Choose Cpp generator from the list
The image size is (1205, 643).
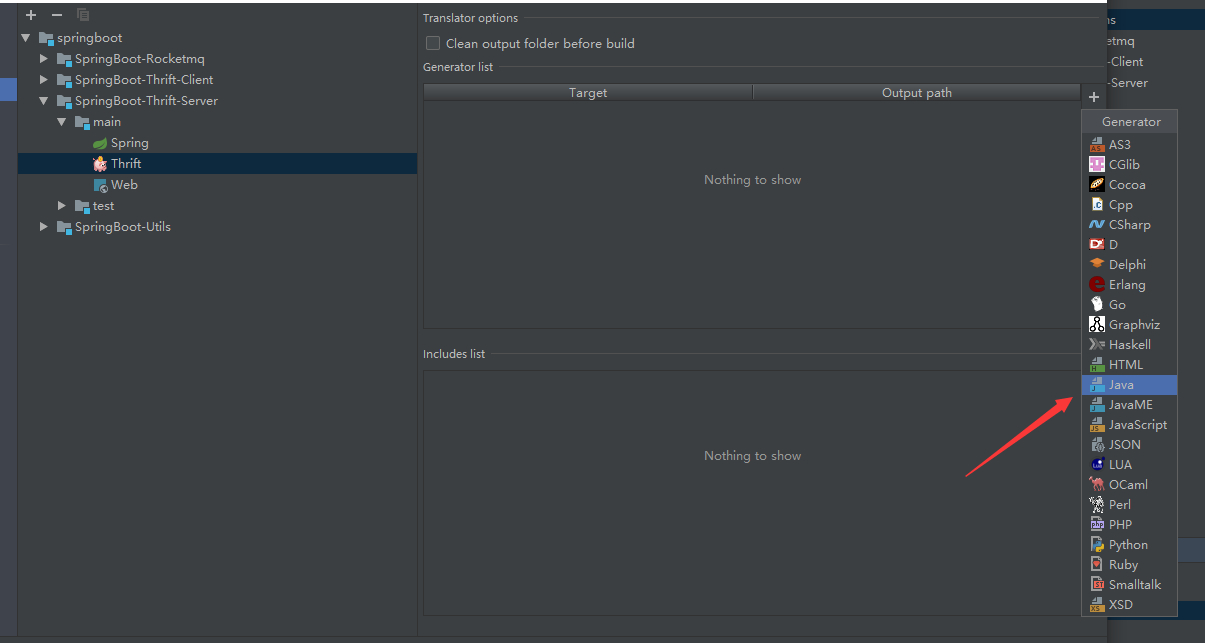(1129, 204)
